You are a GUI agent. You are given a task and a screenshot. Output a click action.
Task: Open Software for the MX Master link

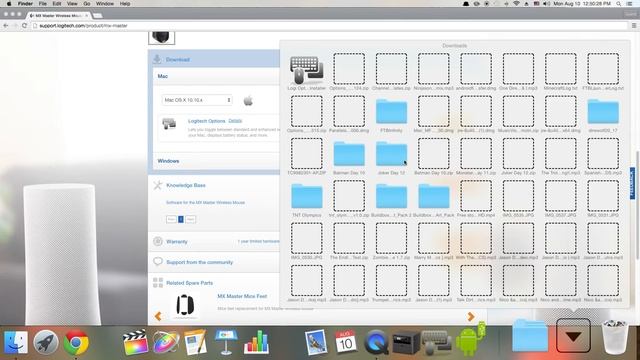pos(205,202)
